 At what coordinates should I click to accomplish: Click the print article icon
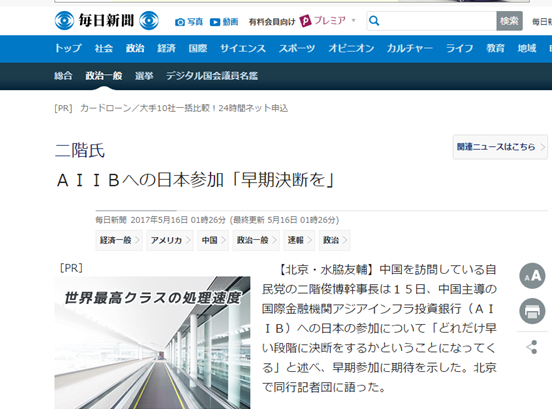coord(532,311)
